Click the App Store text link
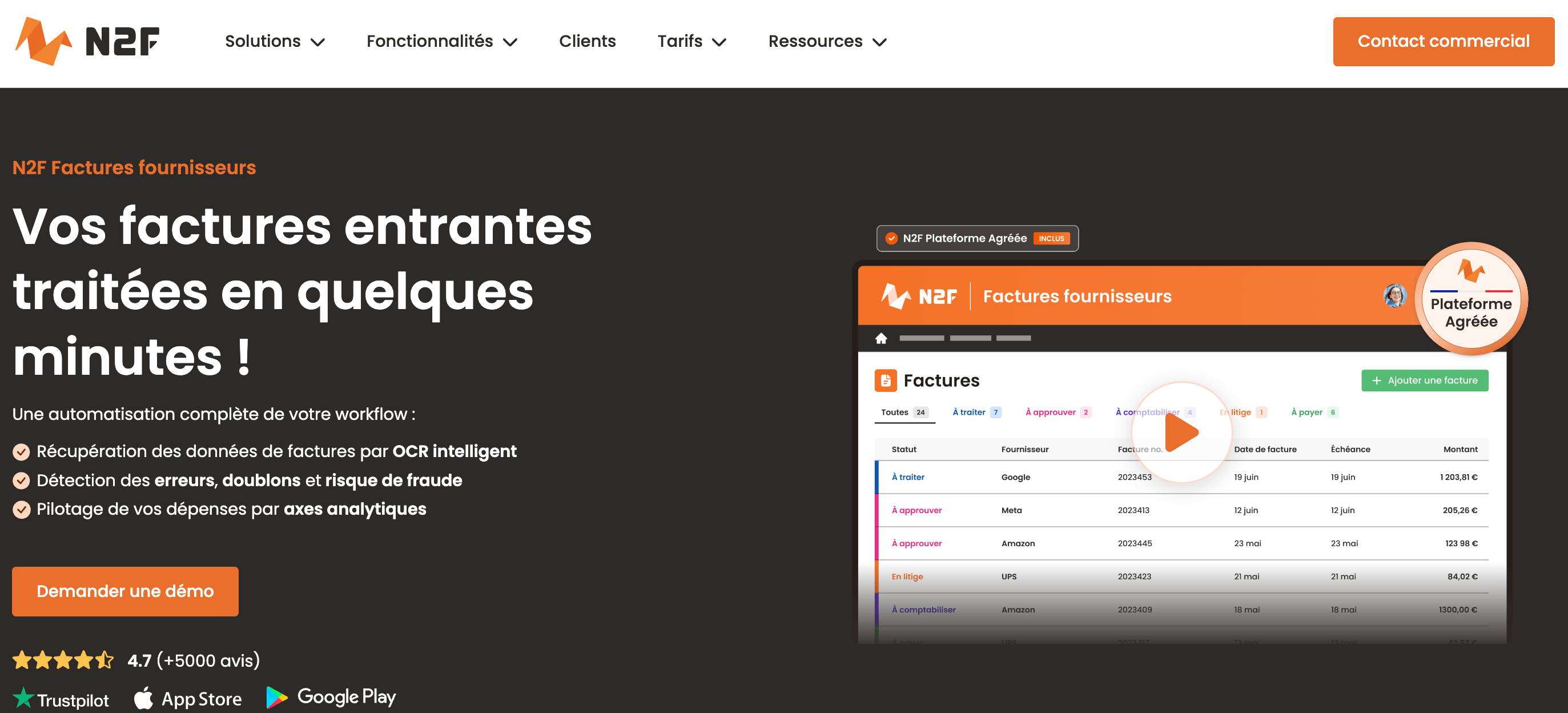Viewport: 1568px width, 713px height. pyautogui.click(x=202, y=699)
